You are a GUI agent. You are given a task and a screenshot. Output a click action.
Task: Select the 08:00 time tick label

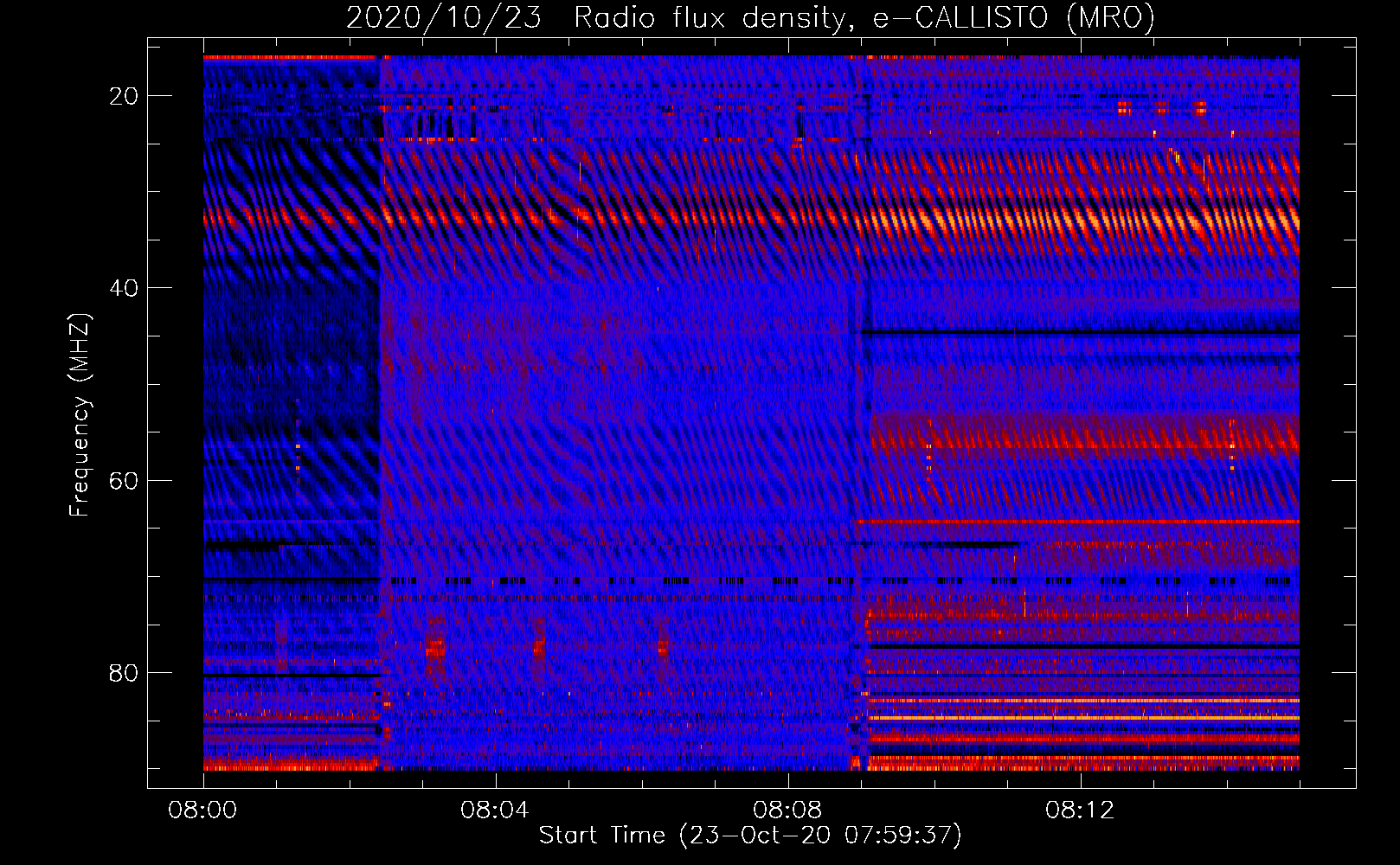202,811
